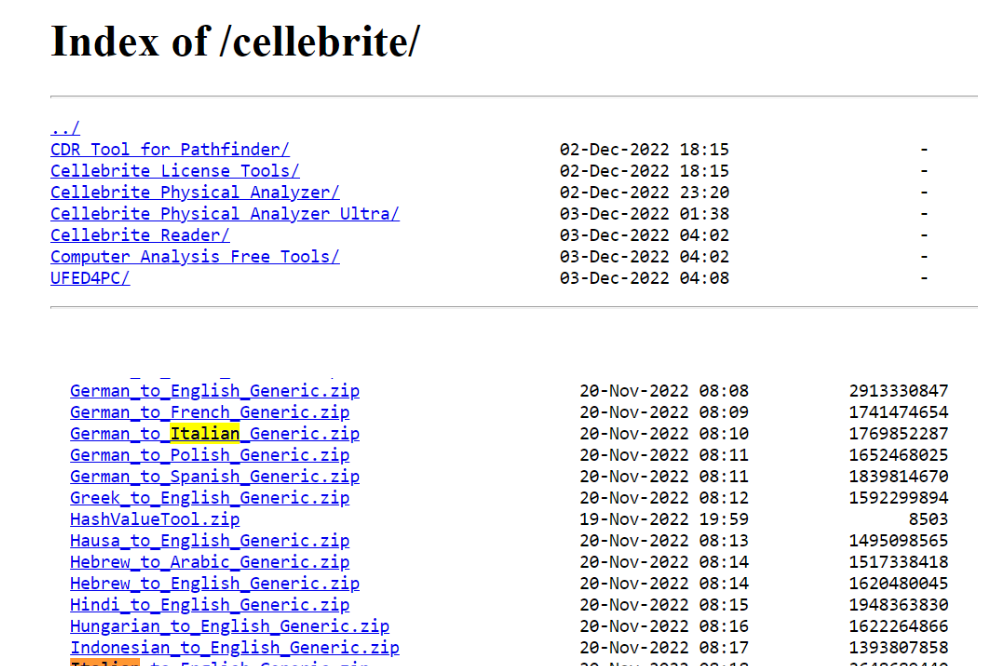The width and height of the screenshot is (985, 666).
Task: Select file size 2913330847
Action: [x=898, y=391]
